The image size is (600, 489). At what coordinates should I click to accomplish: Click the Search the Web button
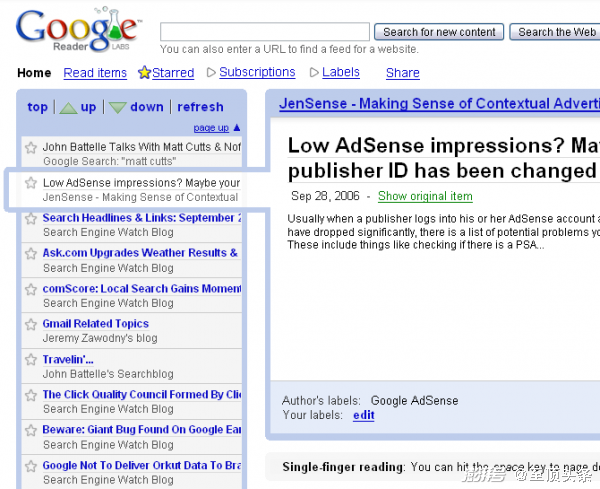[555, 32]
